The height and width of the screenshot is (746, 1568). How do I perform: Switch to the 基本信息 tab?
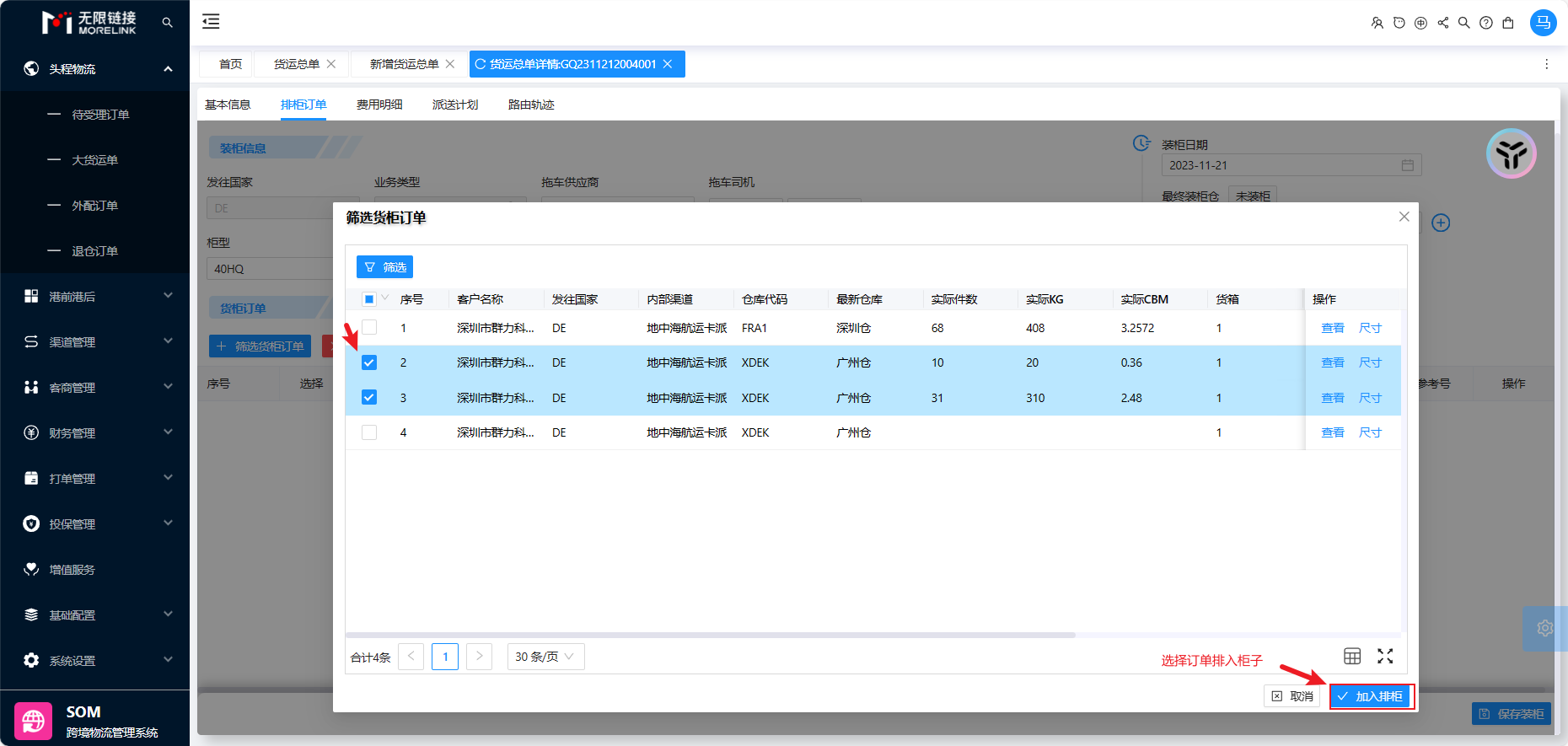[228, 105]
